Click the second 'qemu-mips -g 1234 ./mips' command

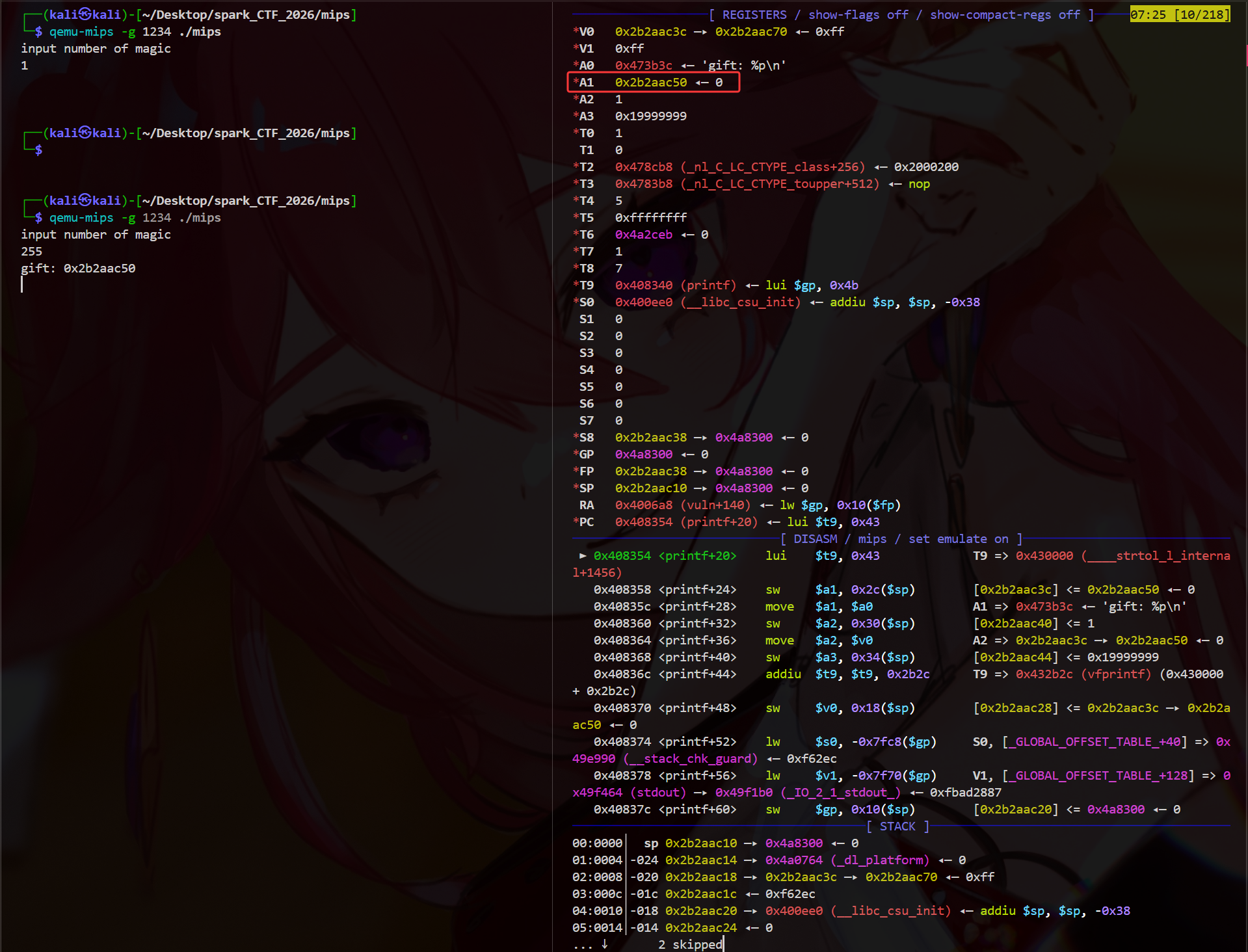[x=135, y=218]
